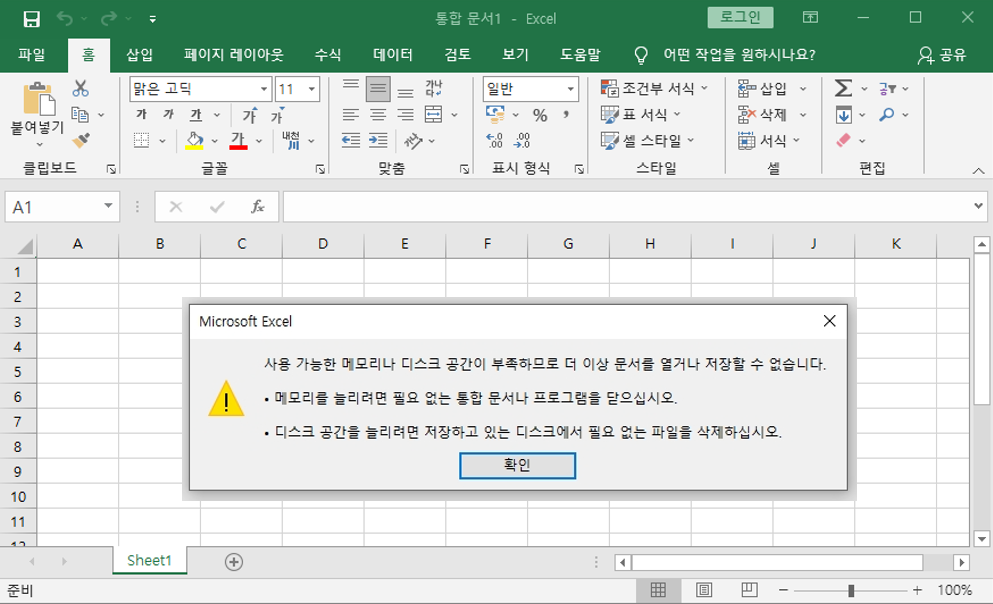This screenshot has height=604, width=993.
Task: Click the 공유 share button
Action: [942, 55]
